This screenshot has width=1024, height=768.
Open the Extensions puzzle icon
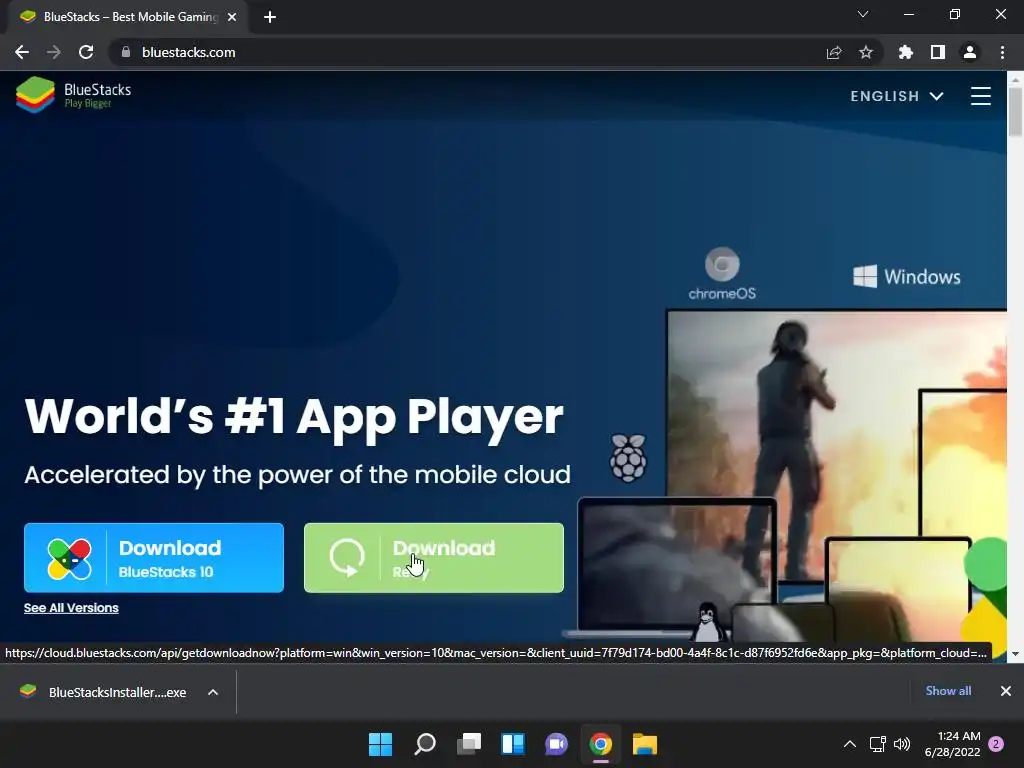[906, 52]
